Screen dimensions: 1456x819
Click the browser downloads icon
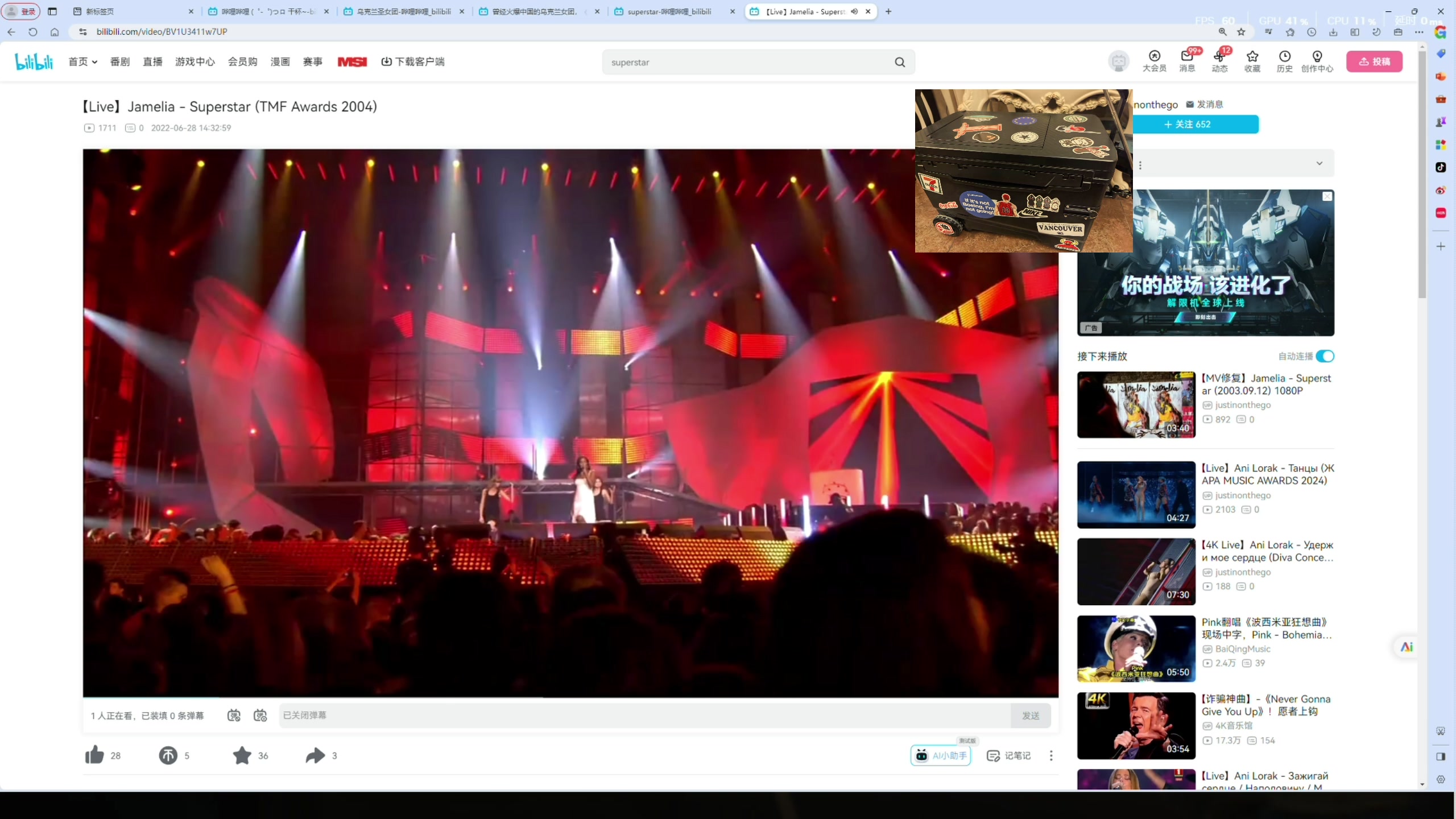point(1333,32)
